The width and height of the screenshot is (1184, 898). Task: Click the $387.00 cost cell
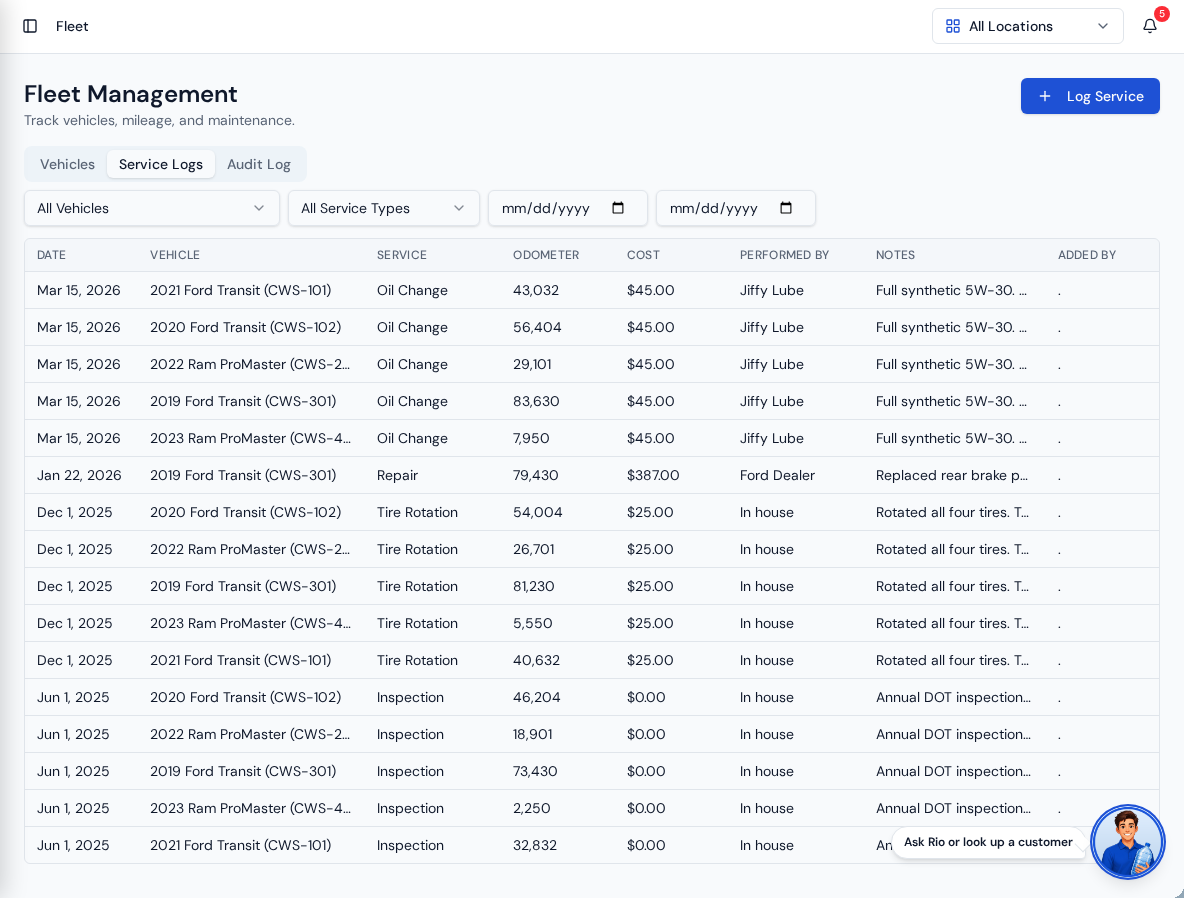pyautogui.click(x=653, y=475)
